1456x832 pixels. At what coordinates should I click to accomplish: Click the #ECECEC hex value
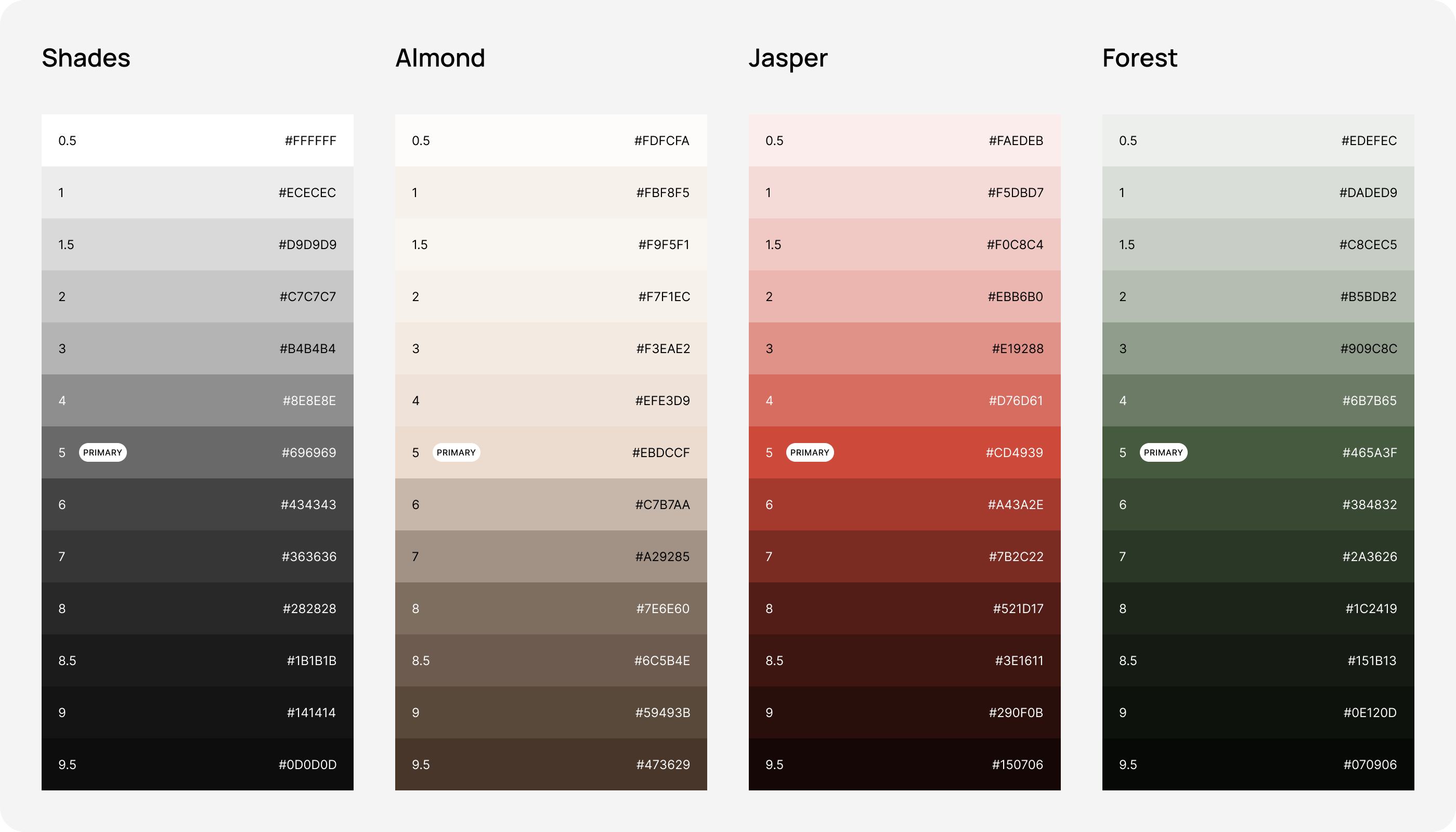coord(307,192)
